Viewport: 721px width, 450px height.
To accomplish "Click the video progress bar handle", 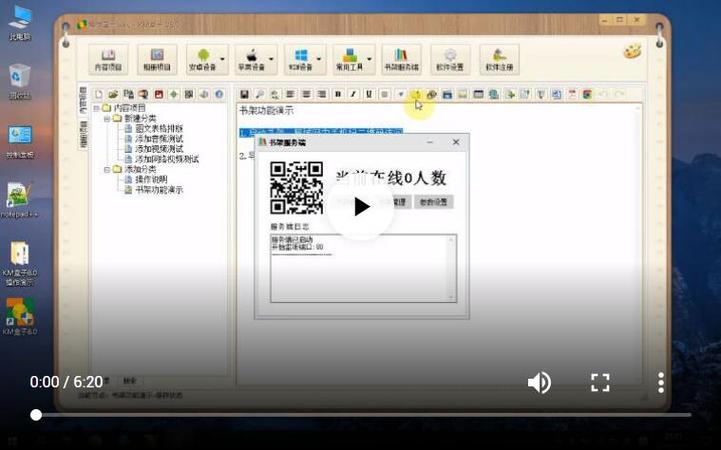I will point(36,415).
